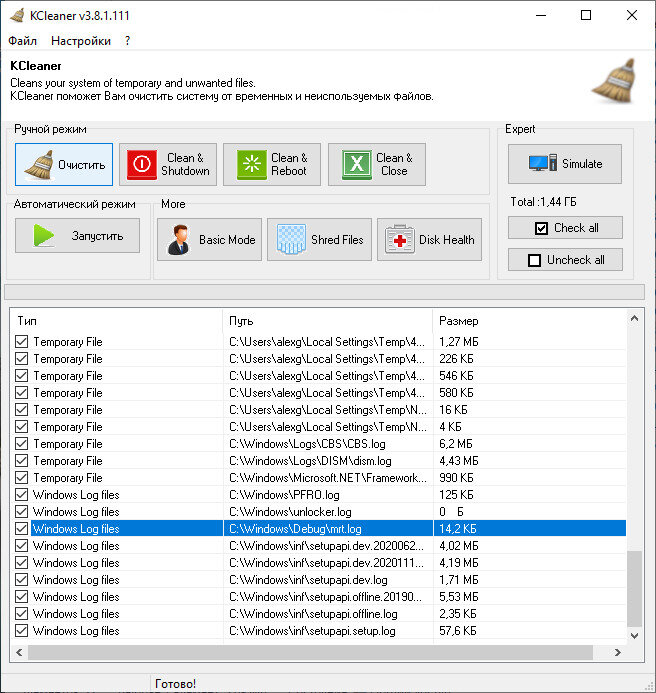Select the C:\Windows\Logs\DISM\dism.log path
Image resolution: width=656 pixels, height=693 pixels.
[310, 461]
